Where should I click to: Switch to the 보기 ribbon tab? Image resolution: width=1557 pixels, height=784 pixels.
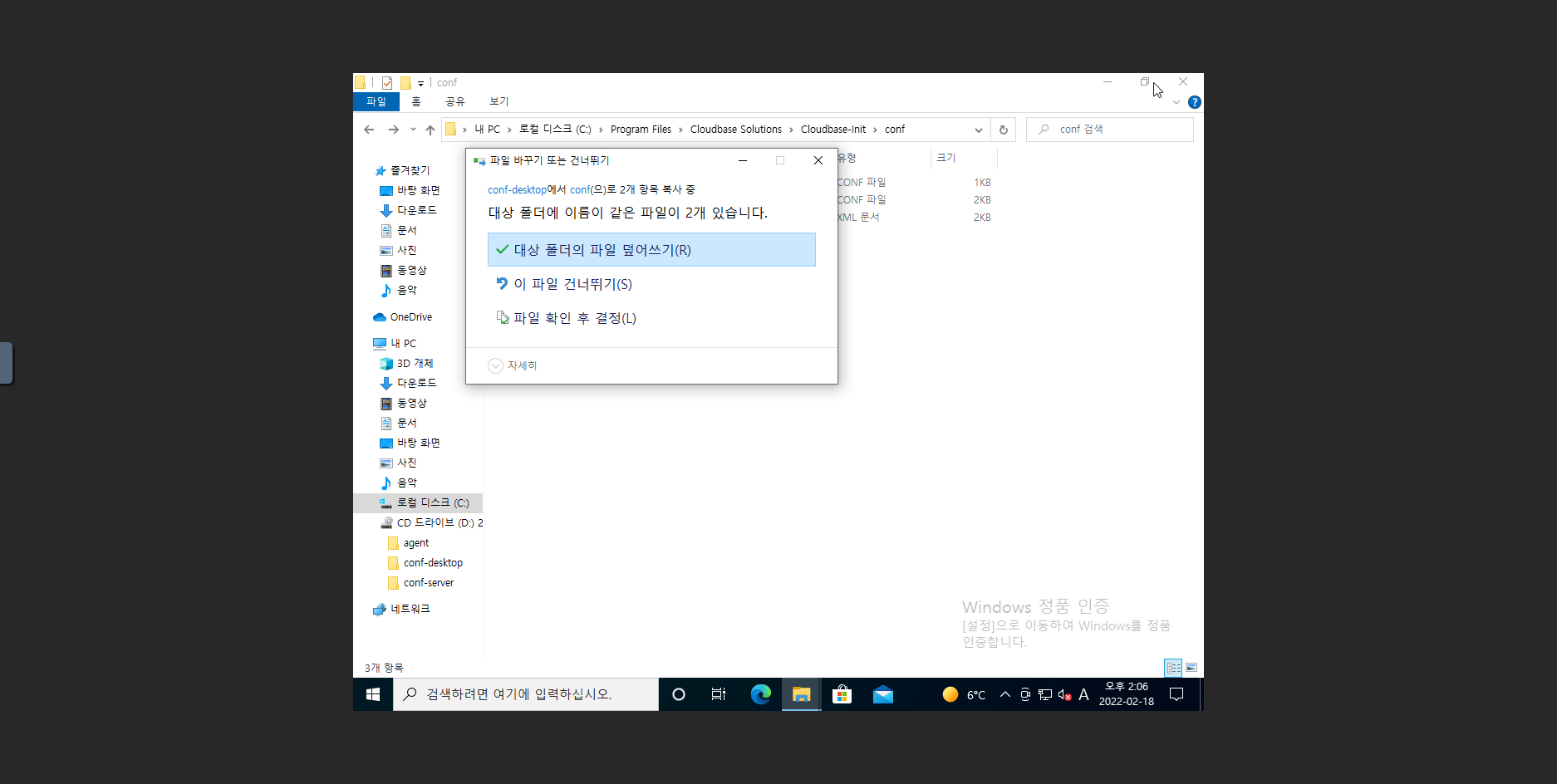(499, 101)
